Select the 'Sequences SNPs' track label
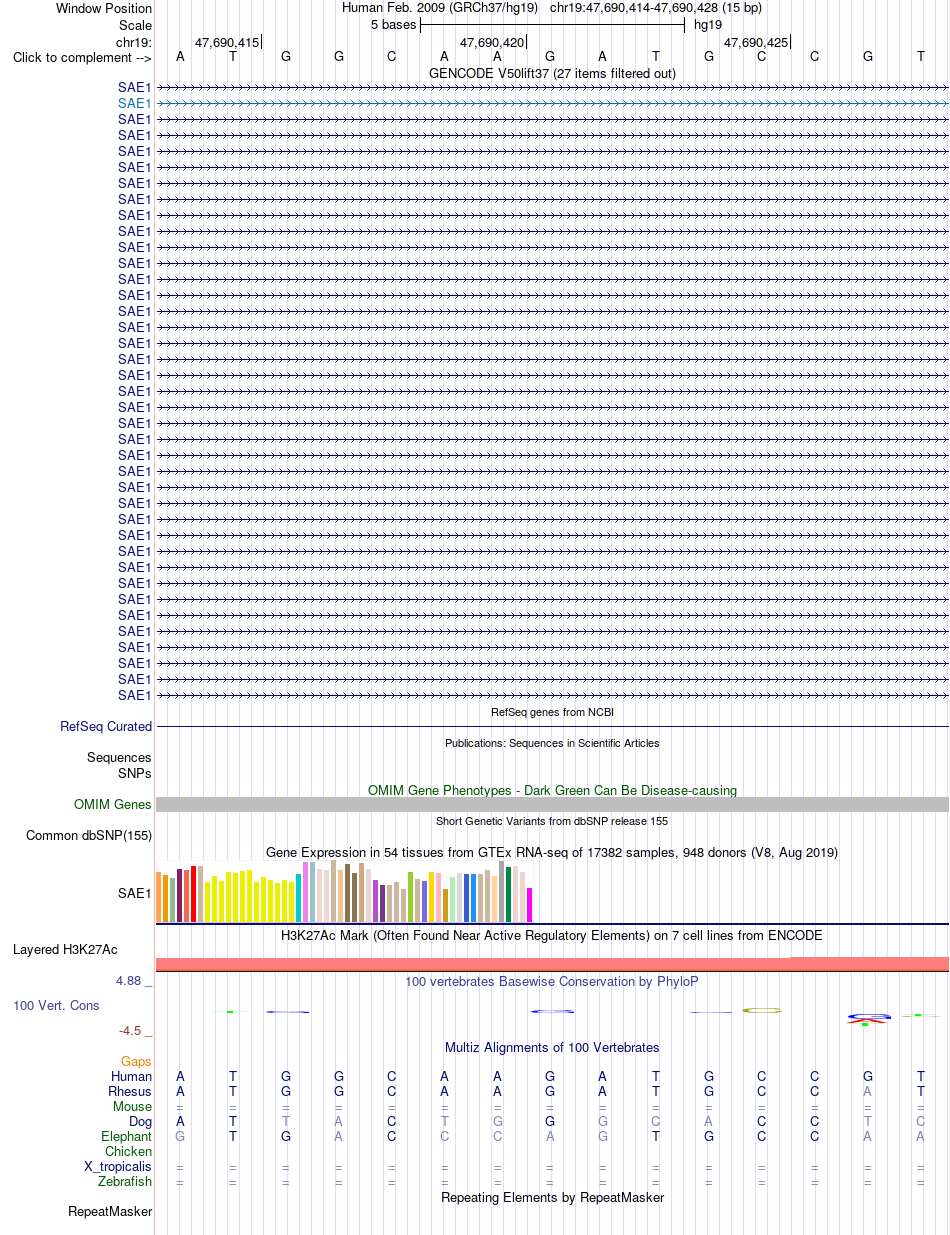The width and height of the screenshot is (950, 1235). coord(119,766)
